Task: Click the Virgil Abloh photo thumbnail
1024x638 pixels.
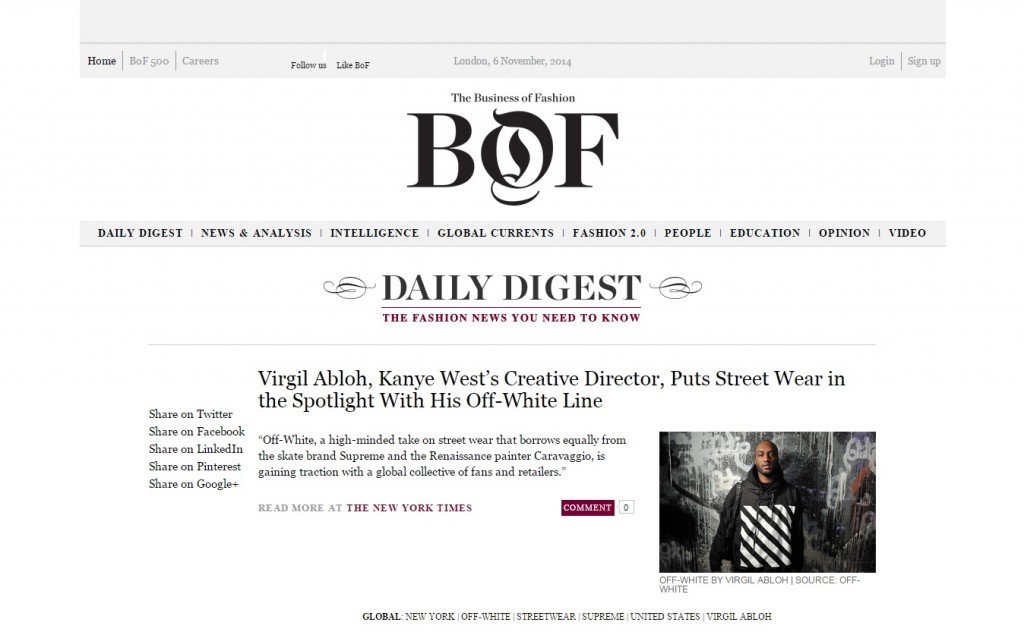Action: (767, 501)
